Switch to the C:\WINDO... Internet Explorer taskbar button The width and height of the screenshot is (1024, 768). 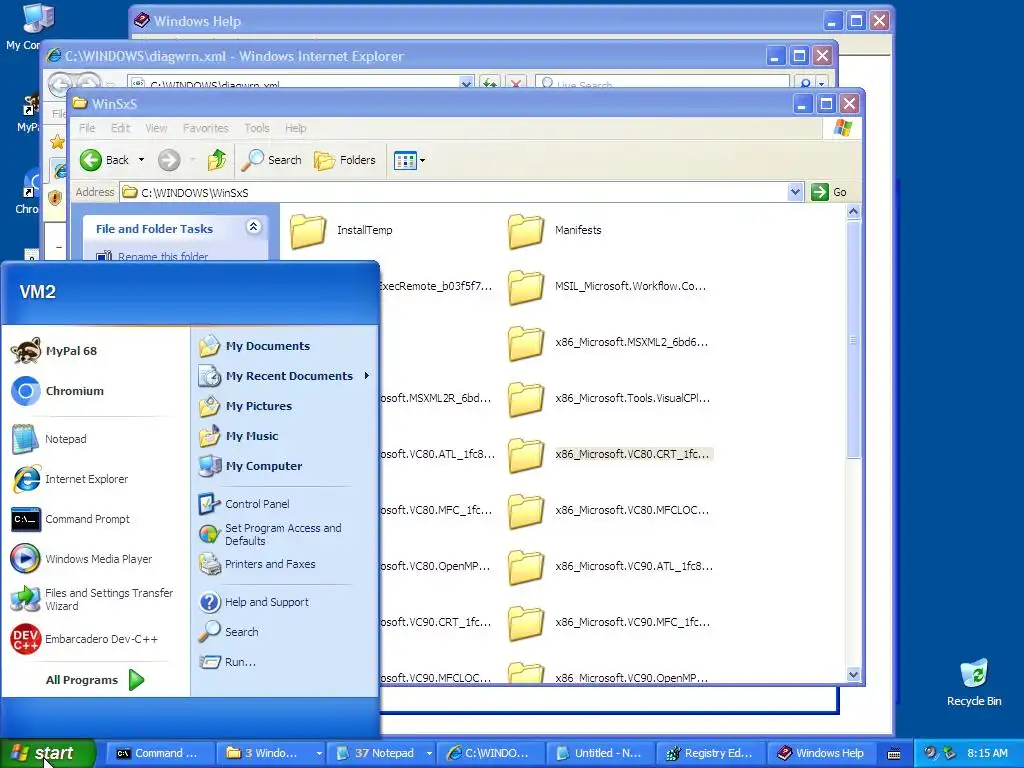point(490,753)
